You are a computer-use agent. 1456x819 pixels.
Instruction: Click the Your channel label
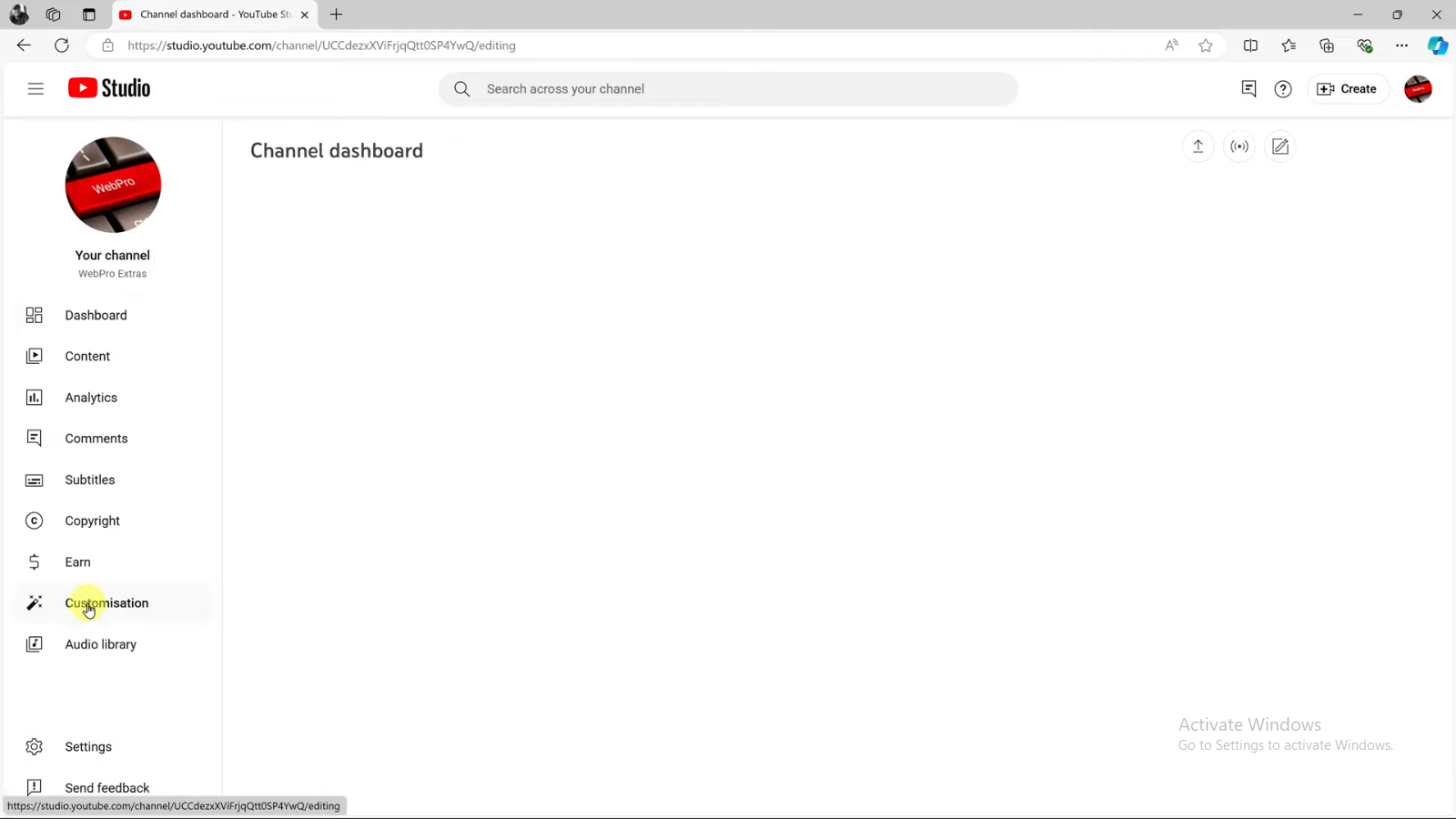pyautogui.click(x=113, y=256)
